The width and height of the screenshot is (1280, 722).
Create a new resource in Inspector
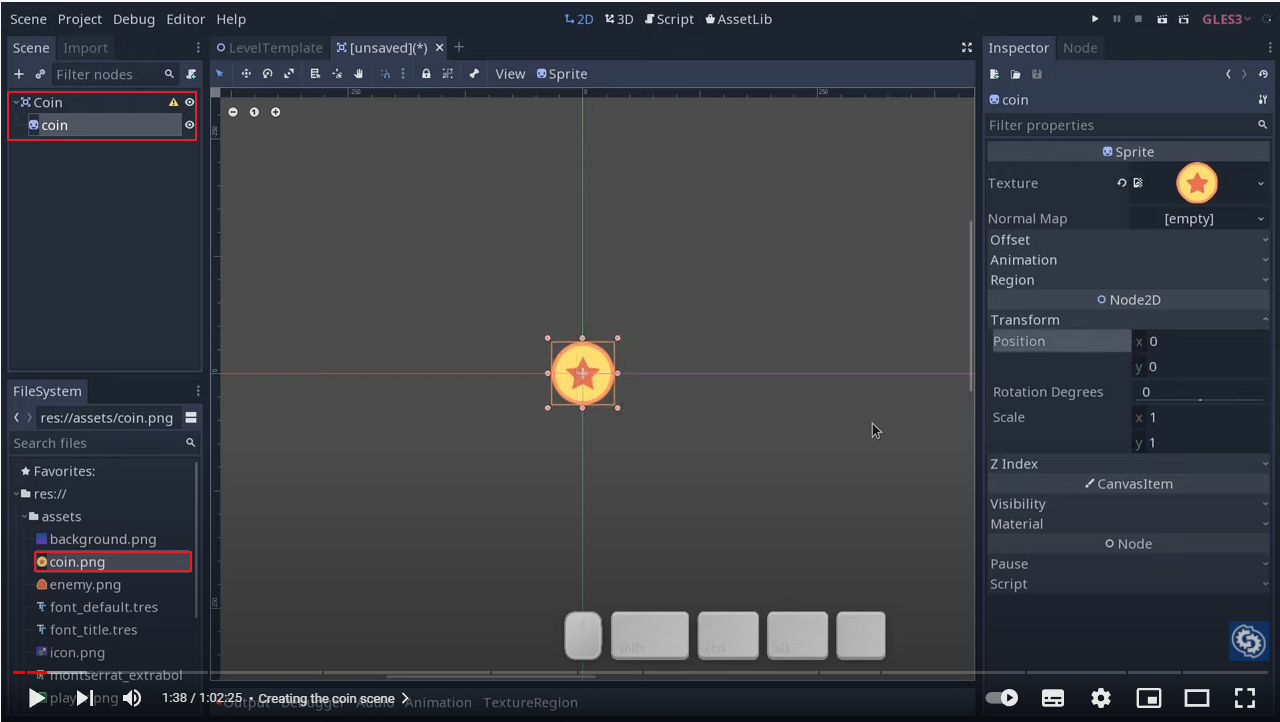click(994, 74)
